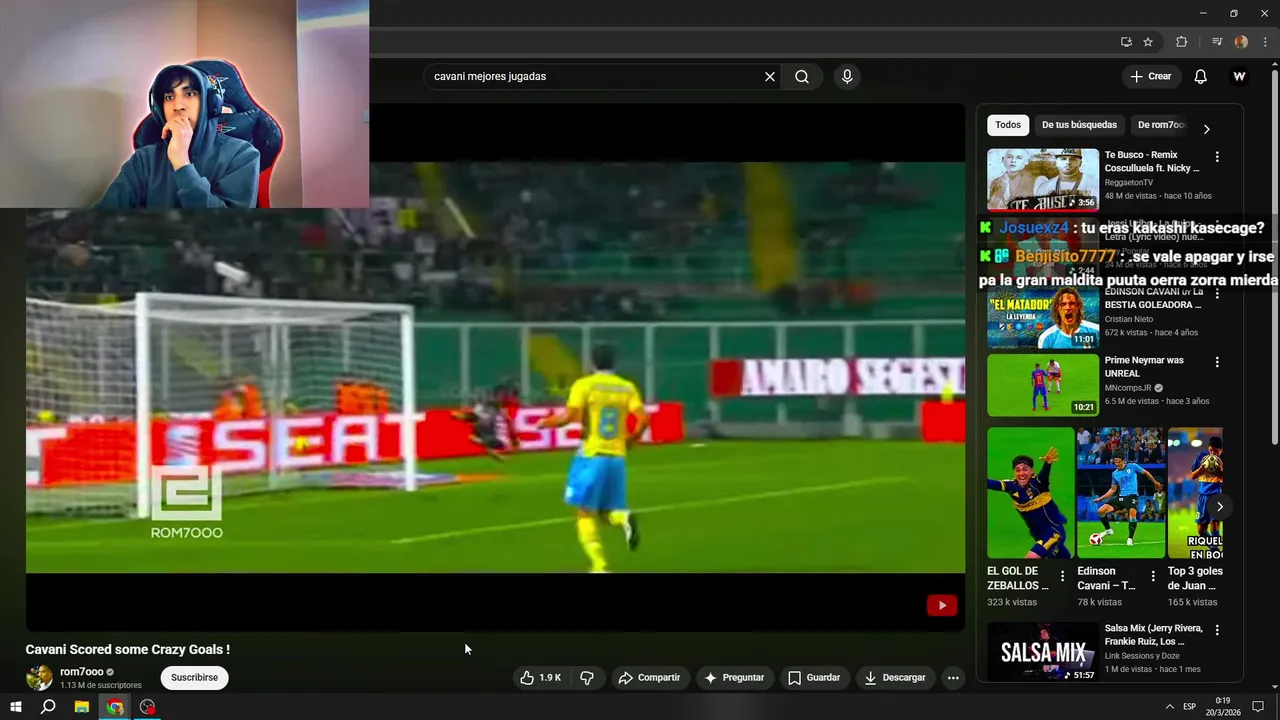
Task: Click Cristian Nieto channel name
Action: point(1129,320)
